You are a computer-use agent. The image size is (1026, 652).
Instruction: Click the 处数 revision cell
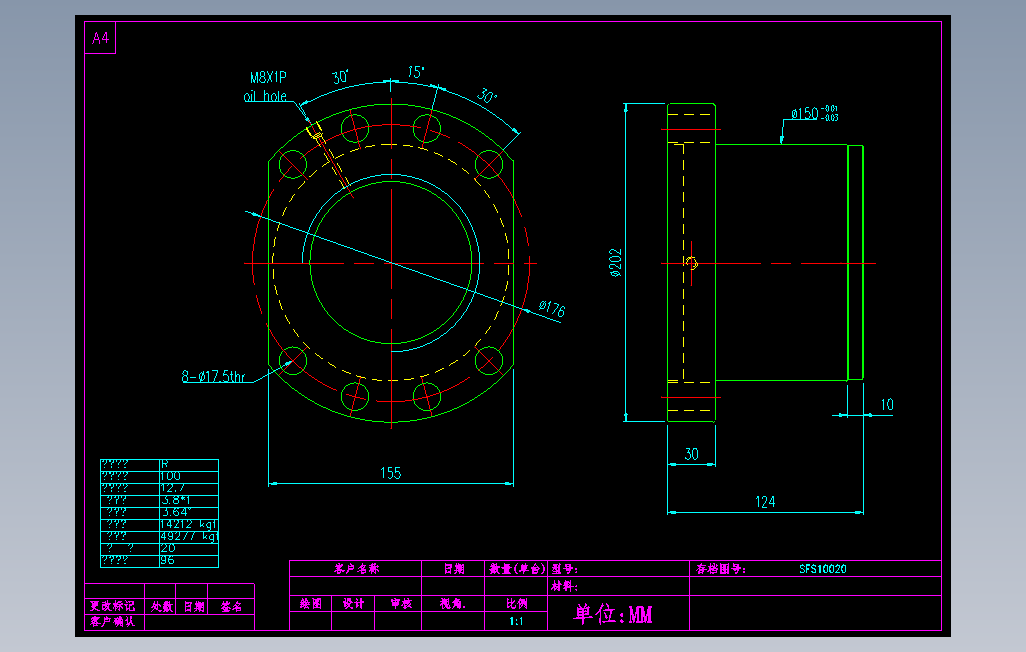(161, 607)
